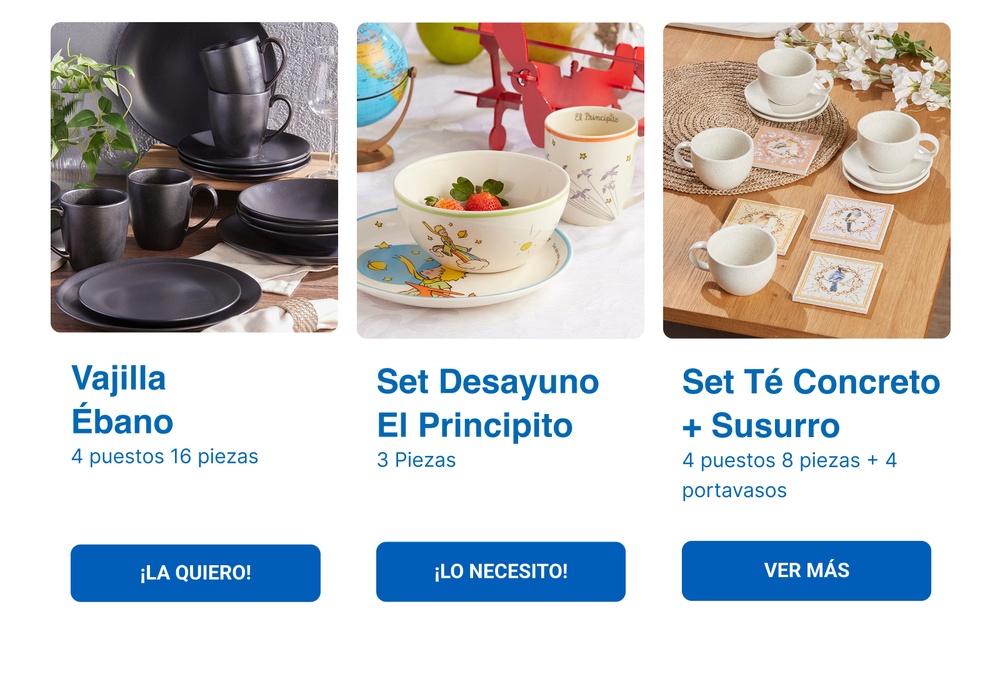Click the ¡LA QUIERO! button

coord(195,573)
